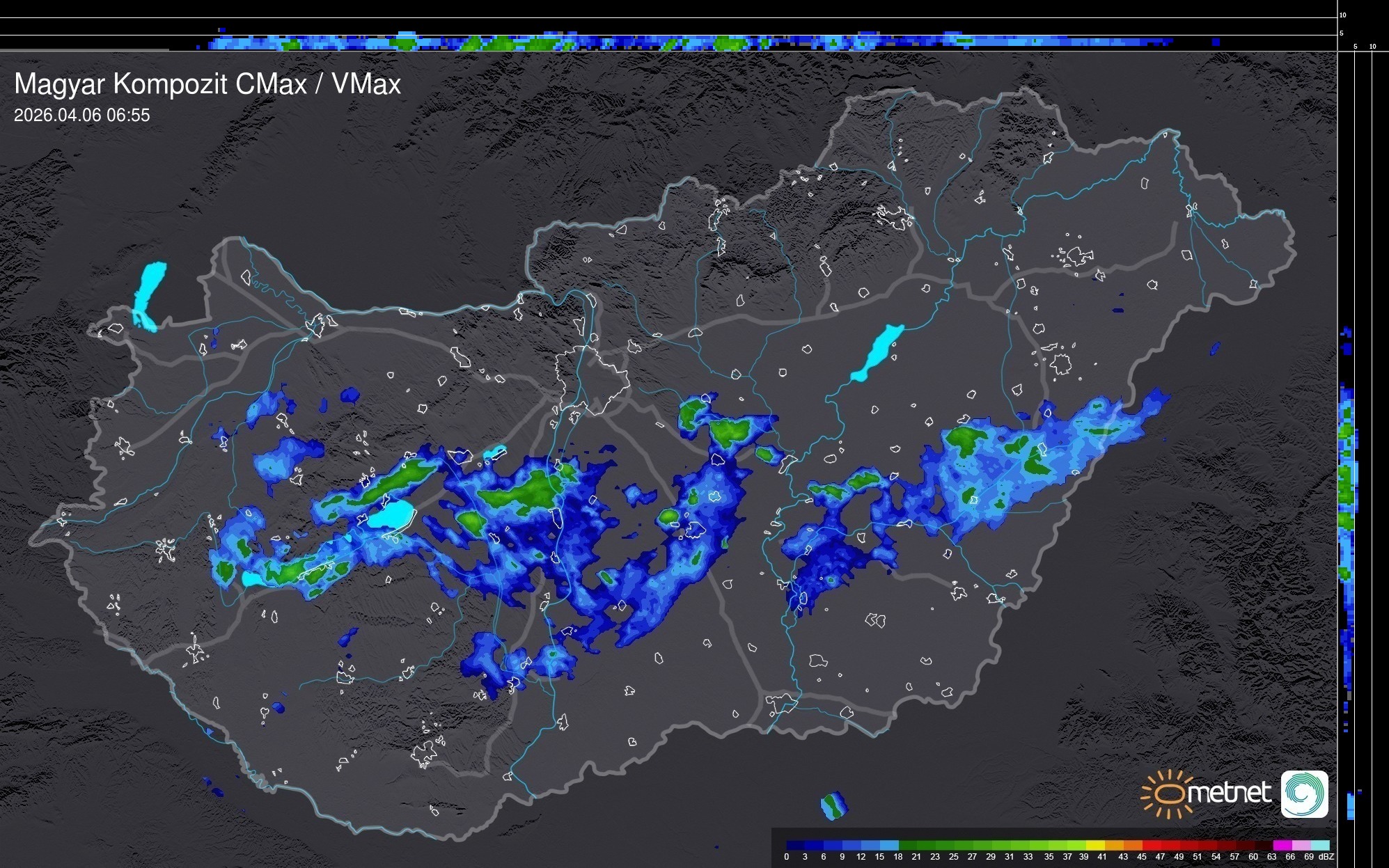Screen dimensions: 1389x868
Task: Click the dBZ unit label in legend
Action: (x=1326, y=857)
